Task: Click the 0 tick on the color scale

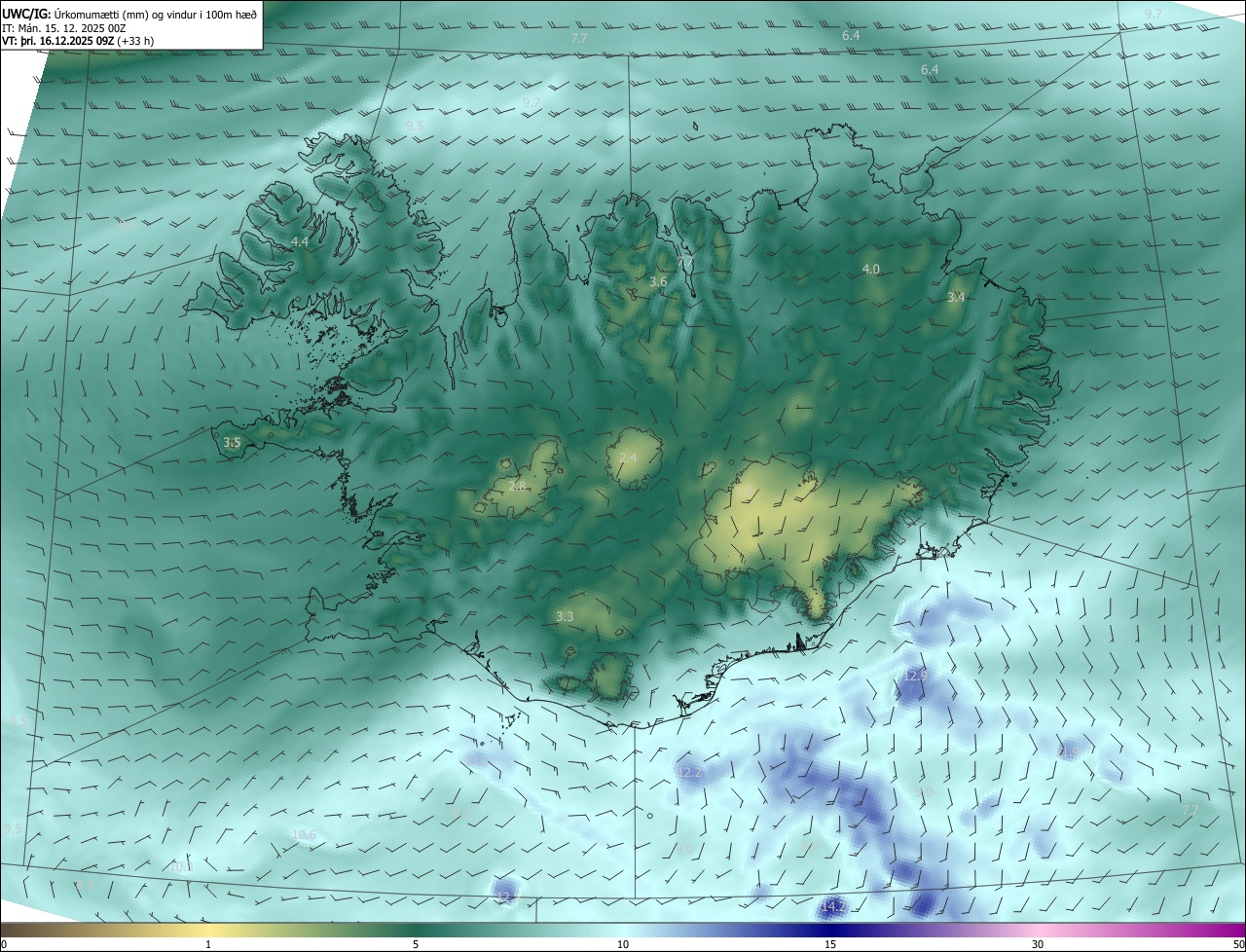Action: (x=3, y=944)
